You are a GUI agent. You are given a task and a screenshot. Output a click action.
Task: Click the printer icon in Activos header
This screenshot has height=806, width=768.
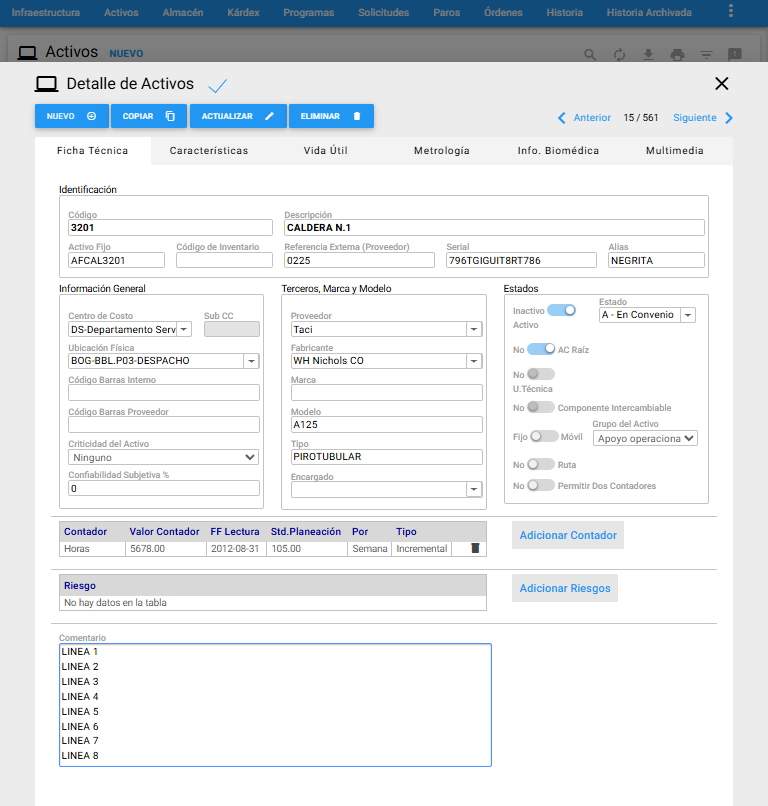tap(678, 54)
